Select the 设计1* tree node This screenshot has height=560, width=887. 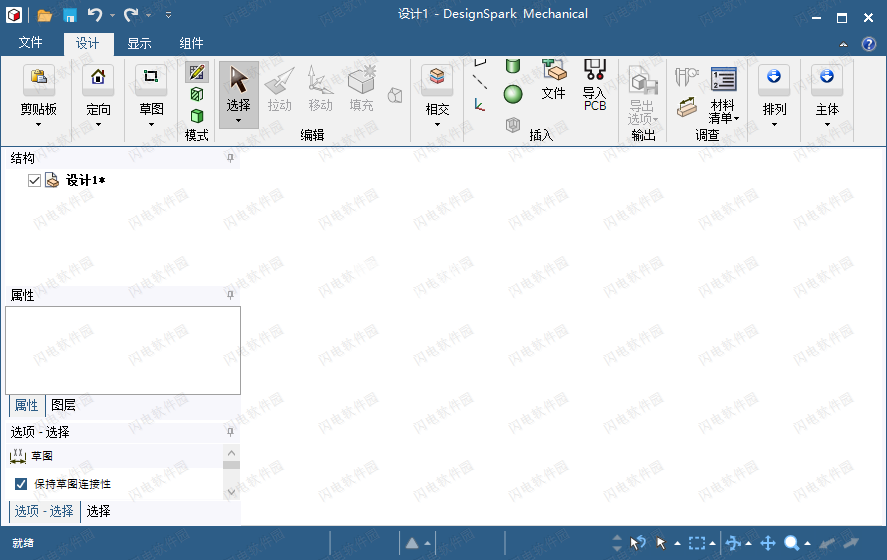85,180
